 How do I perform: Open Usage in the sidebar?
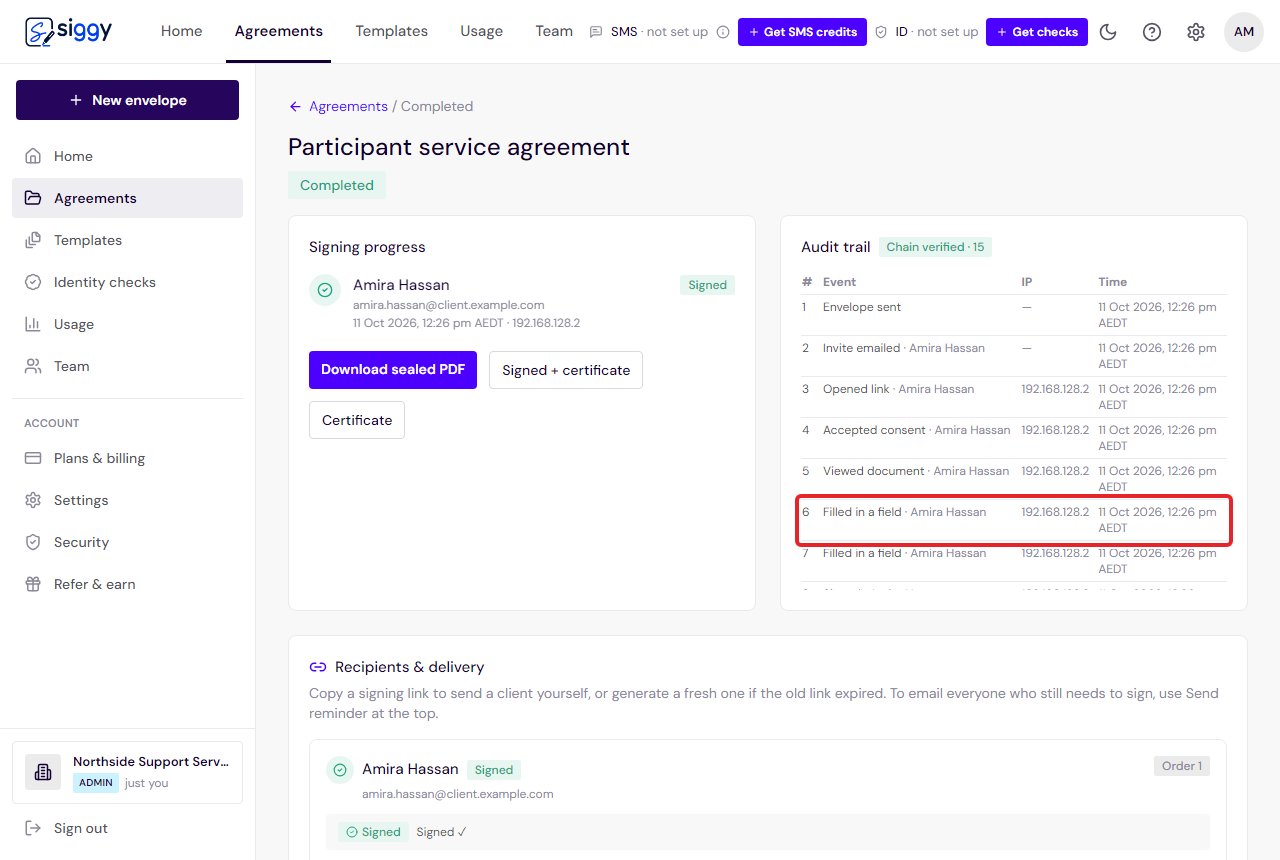click(127, 324)
